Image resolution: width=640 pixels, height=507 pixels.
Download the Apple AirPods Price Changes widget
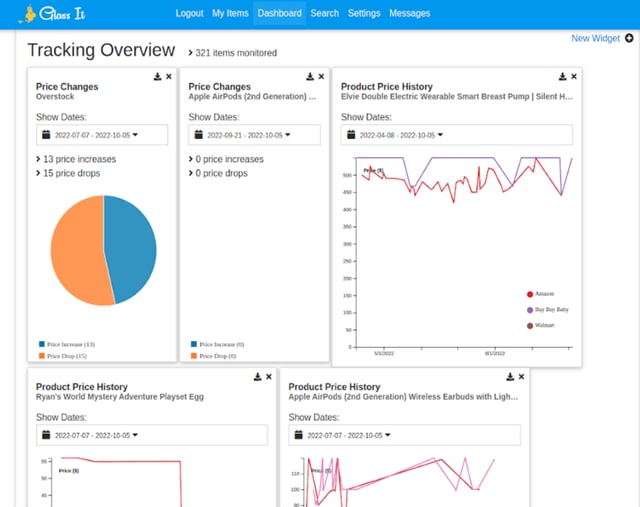point(310,76)
